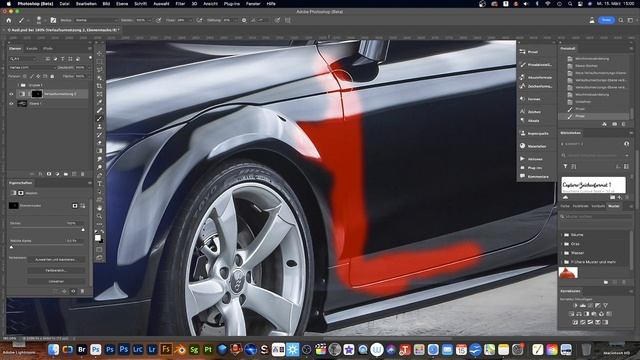Delete layer with Layers panel trash icon
Image resolution: width=640 pixels, height=360 pixels.
point(82,174)
